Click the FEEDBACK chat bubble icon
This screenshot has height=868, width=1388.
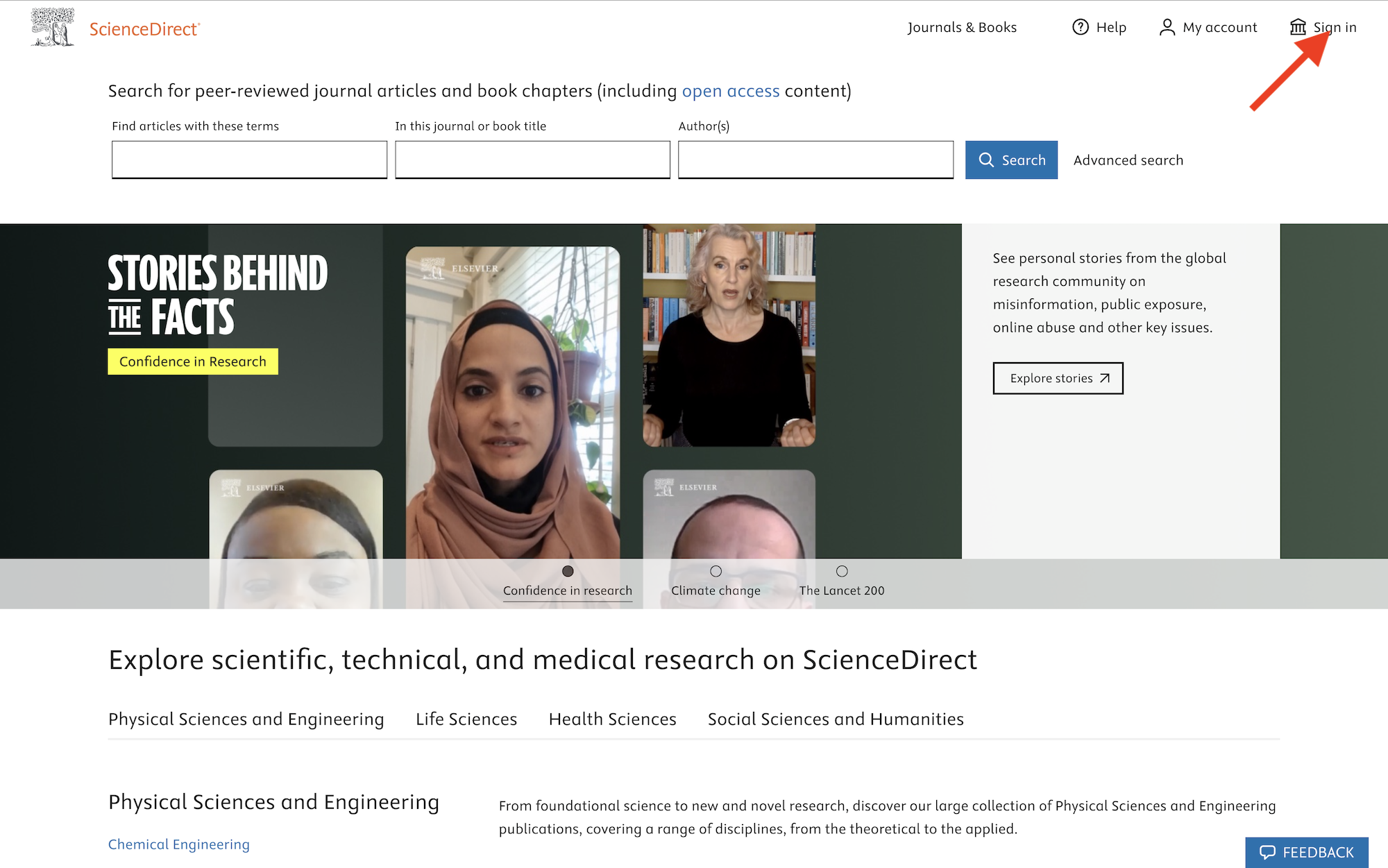pyautogui.click(x=1267, y=852)
